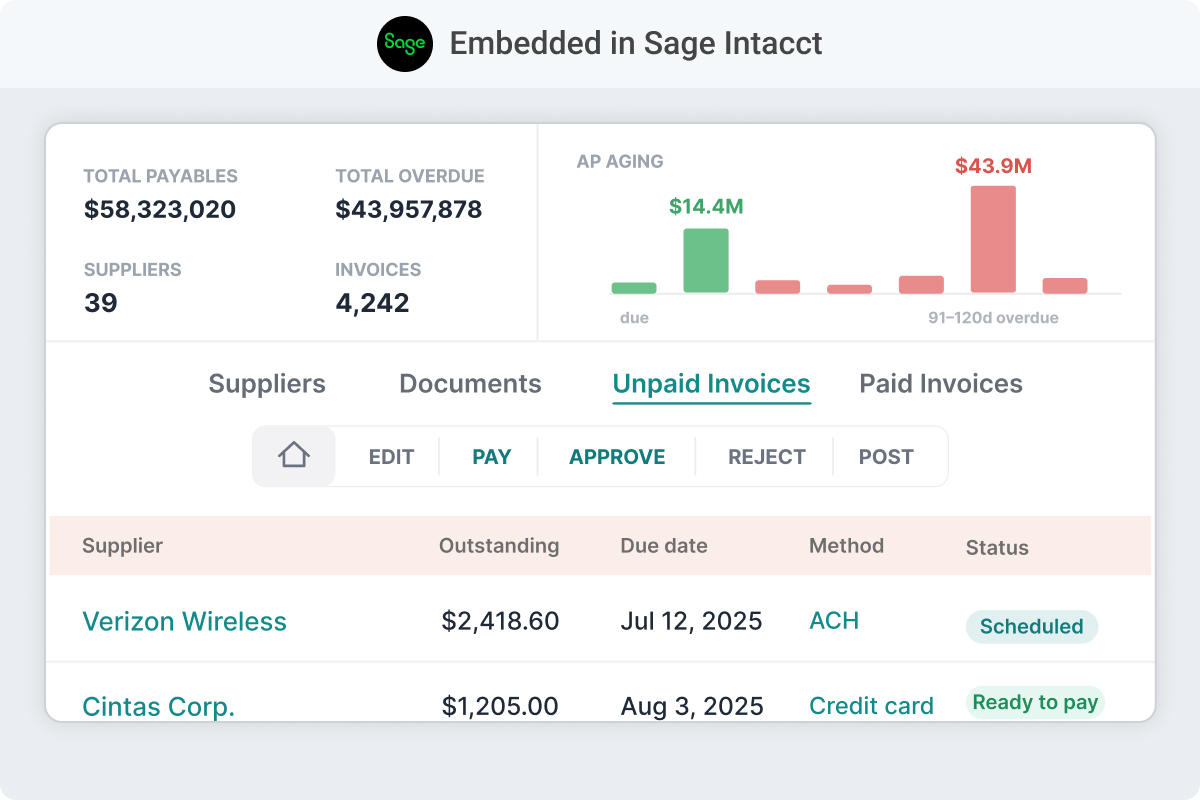Sort by the Status column header
The height and width of the screenshot is (800, 1200).
997,547
